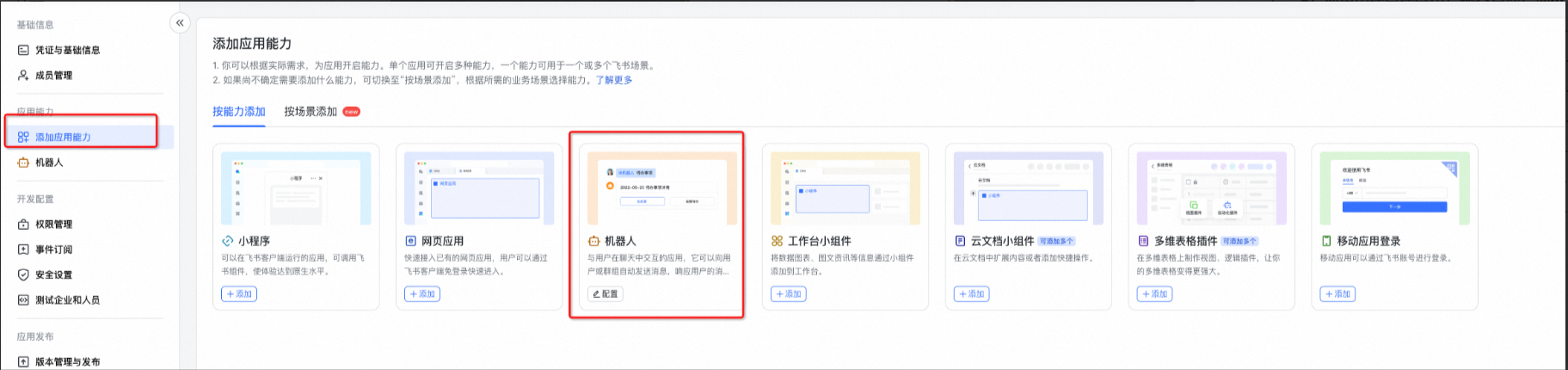Image resolution: width=1568 pixels, height=370 pixels.
Task: Click 添加 on the 网页应用 card
Action: point(421,294)
